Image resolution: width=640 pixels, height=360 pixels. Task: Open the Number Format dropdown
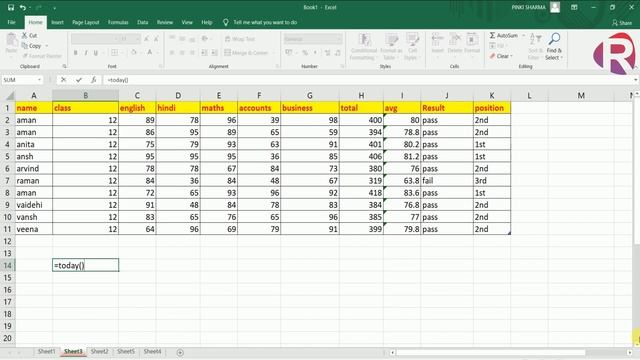click(339, 39)
